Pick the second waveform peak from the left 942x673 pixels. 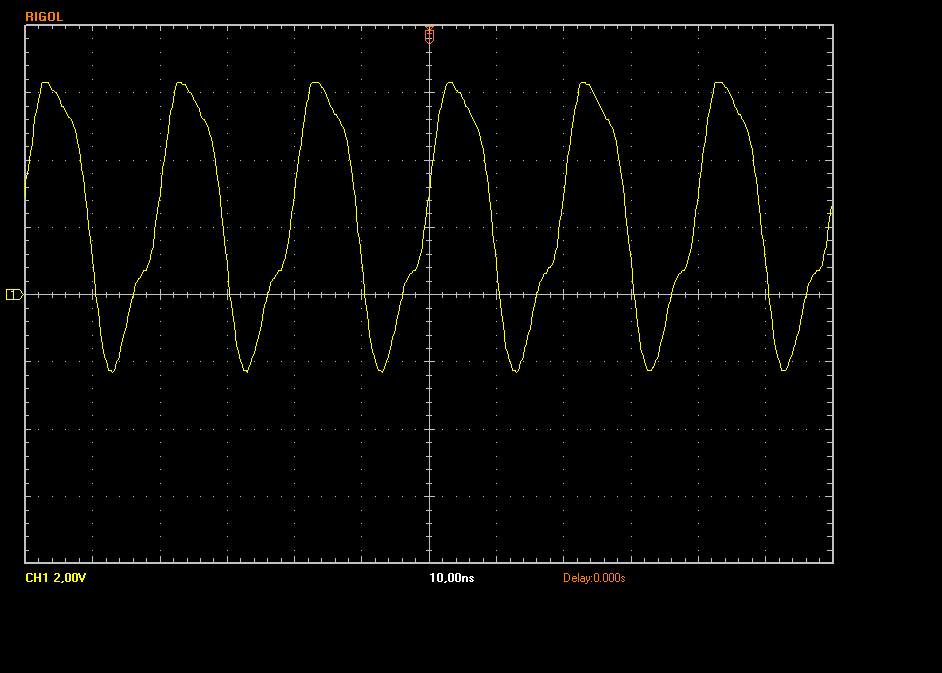click(x=180, y=83)
